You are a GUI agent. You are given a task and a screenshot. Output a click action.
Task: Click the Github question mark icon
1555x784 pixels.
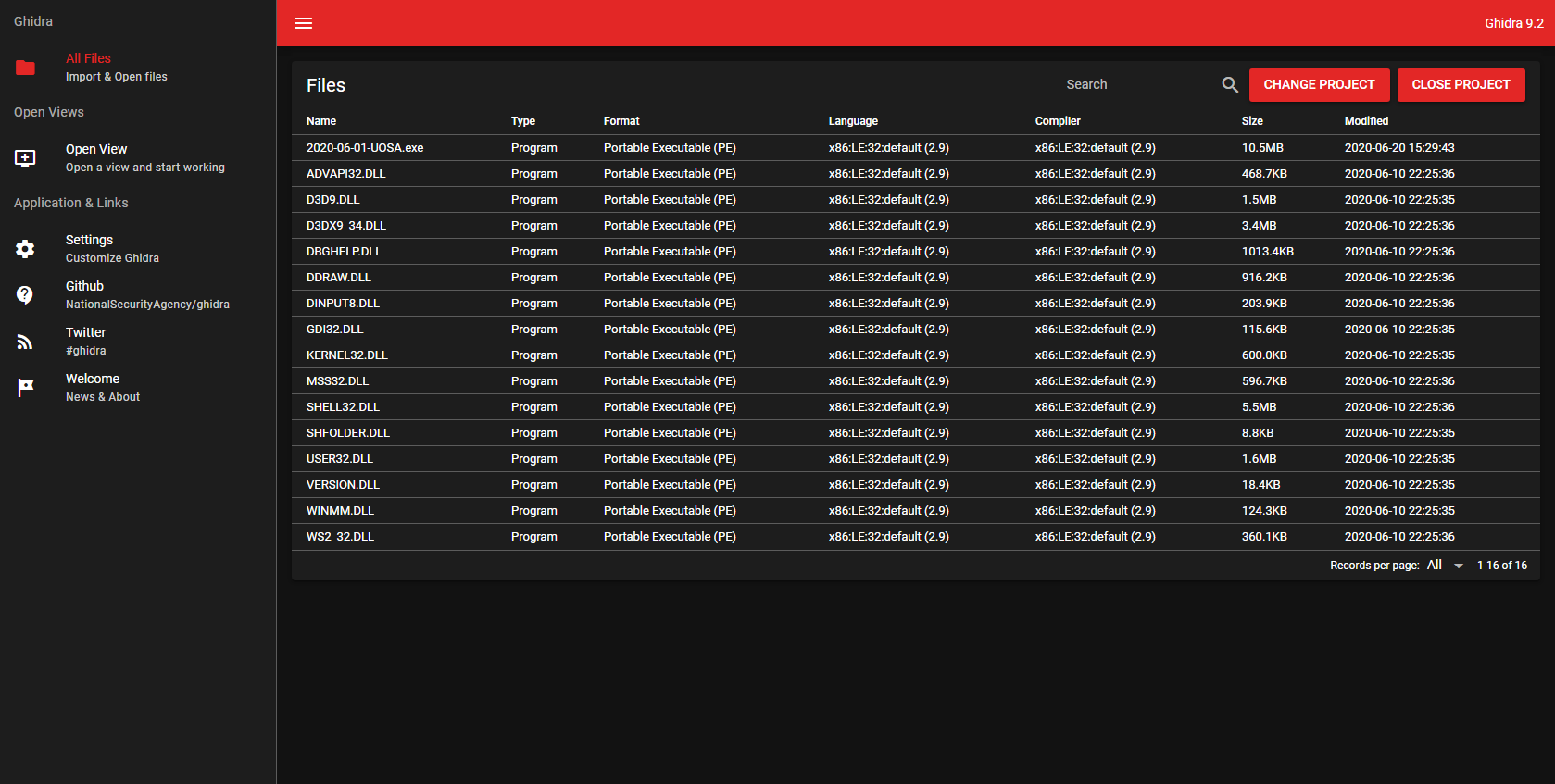point(25,295)
